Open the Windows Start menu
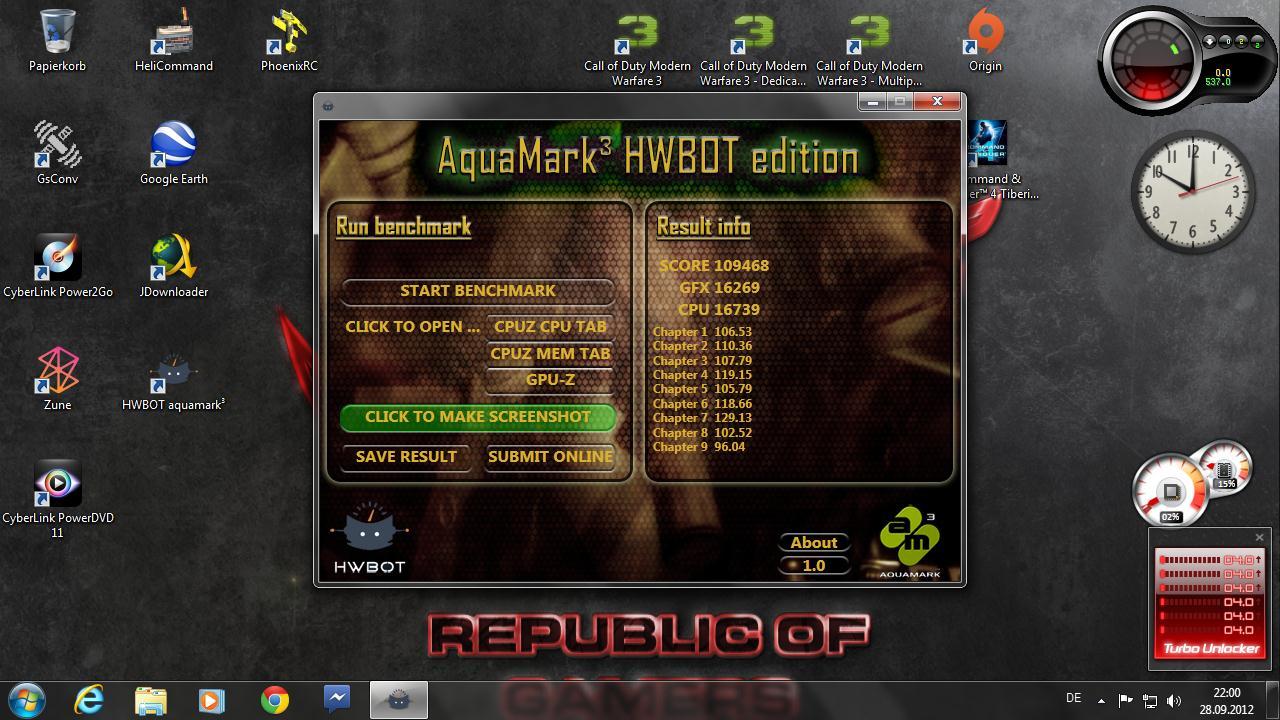Screen dimensions: 1280x720 [x=27, y=700]
